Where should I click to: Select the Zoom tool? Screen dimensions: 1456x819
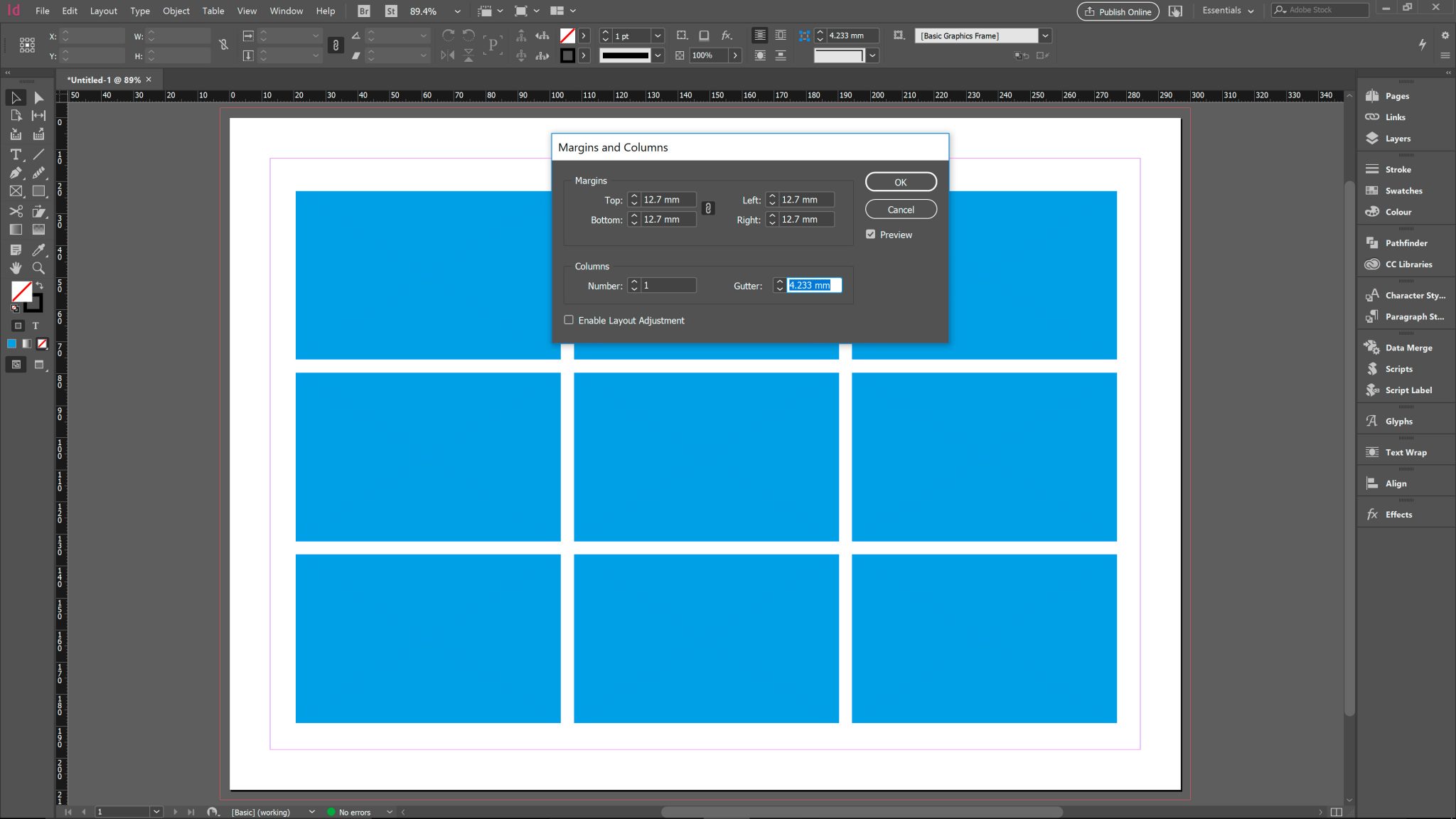[x=38, y=268]
